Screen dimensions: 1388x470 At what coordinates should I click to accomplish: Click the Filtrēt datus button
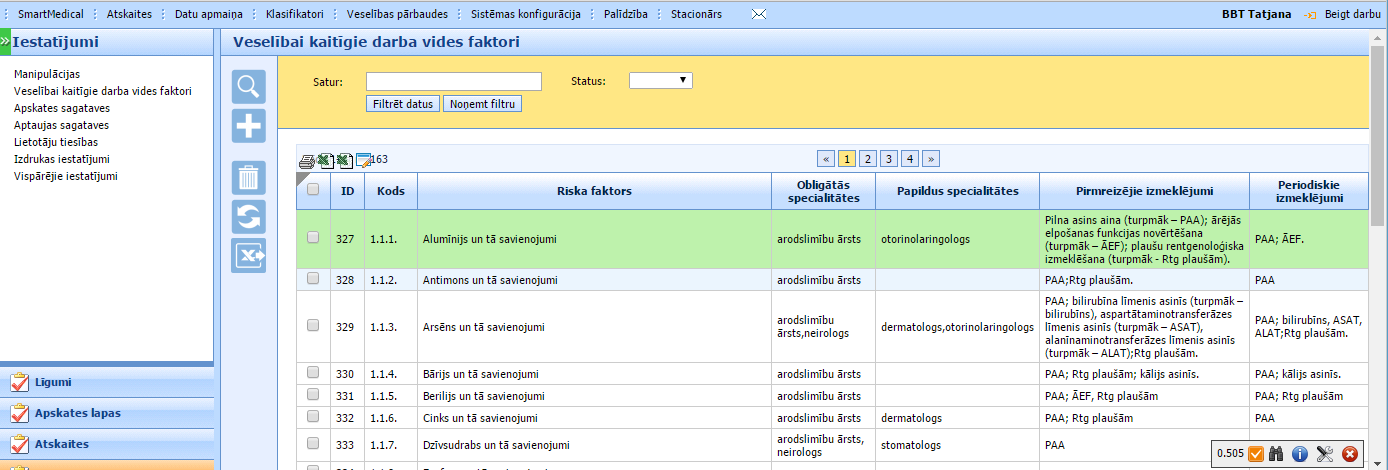403,104
